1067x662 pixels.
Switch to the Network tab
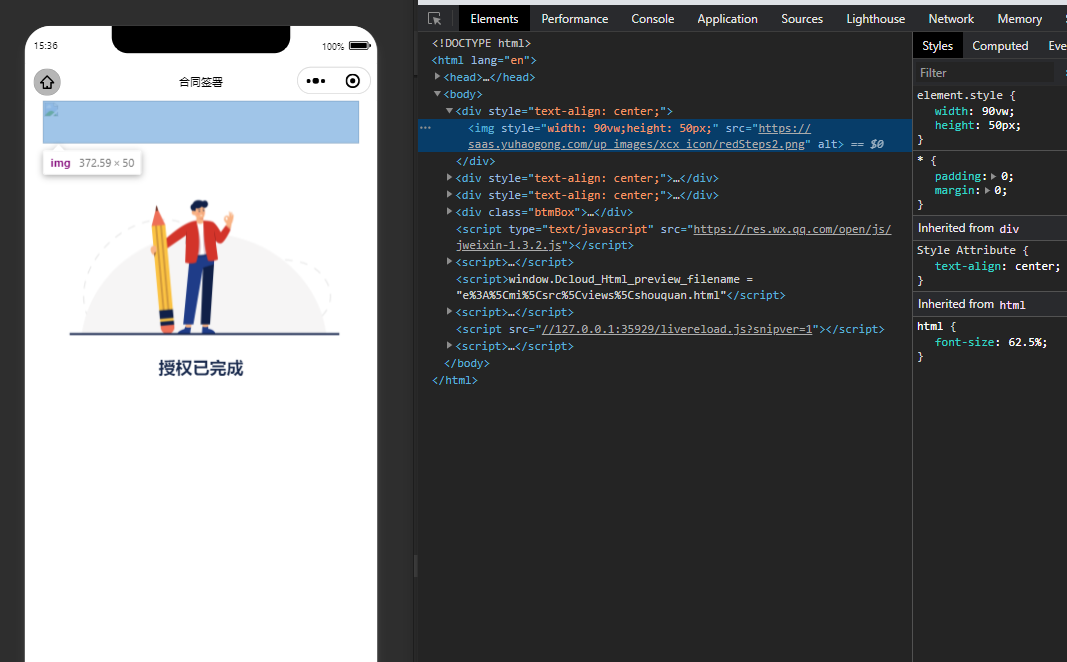(951, 19)
